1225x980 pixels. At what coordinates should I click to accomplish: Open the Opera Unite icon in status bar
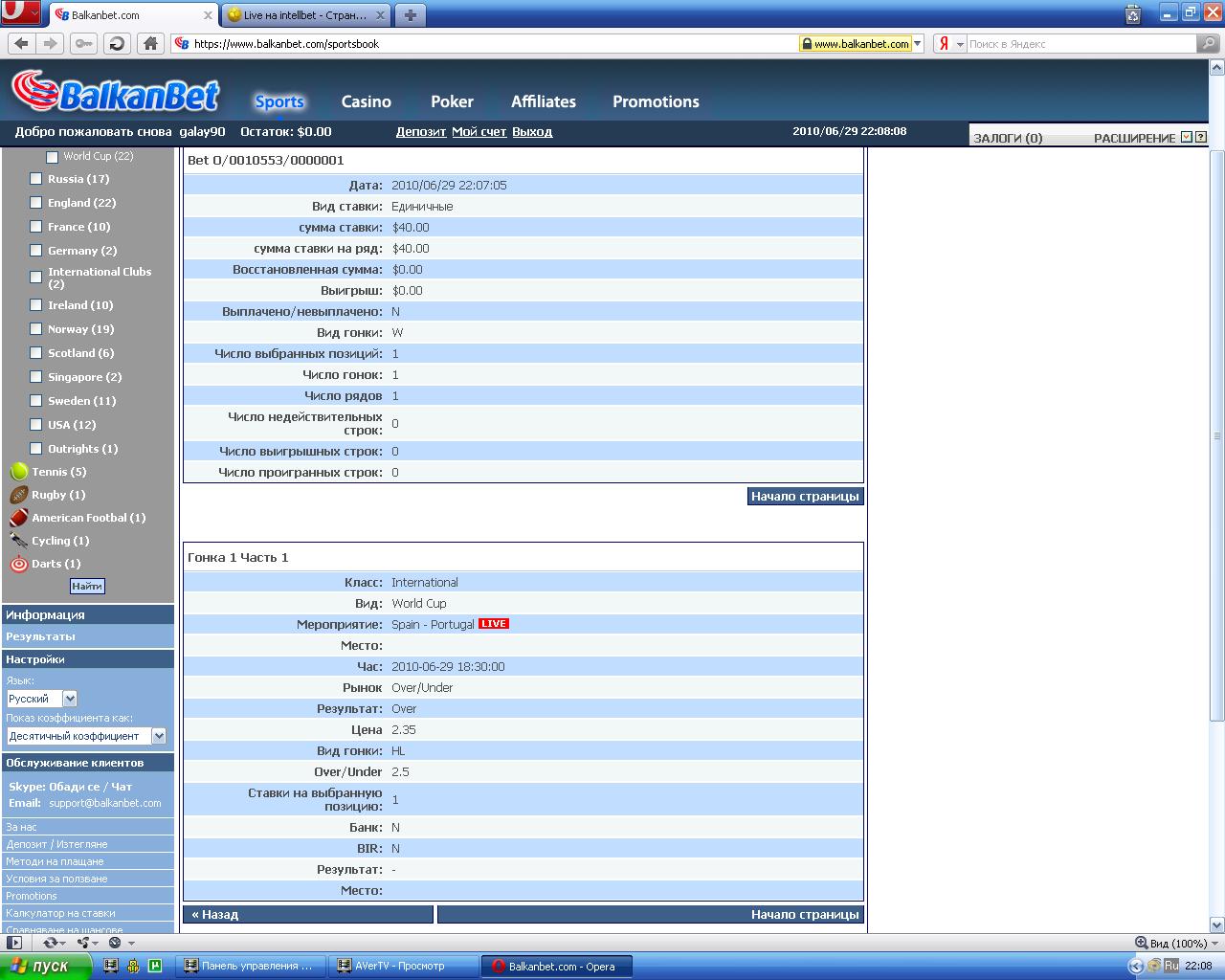coord(83,943)
